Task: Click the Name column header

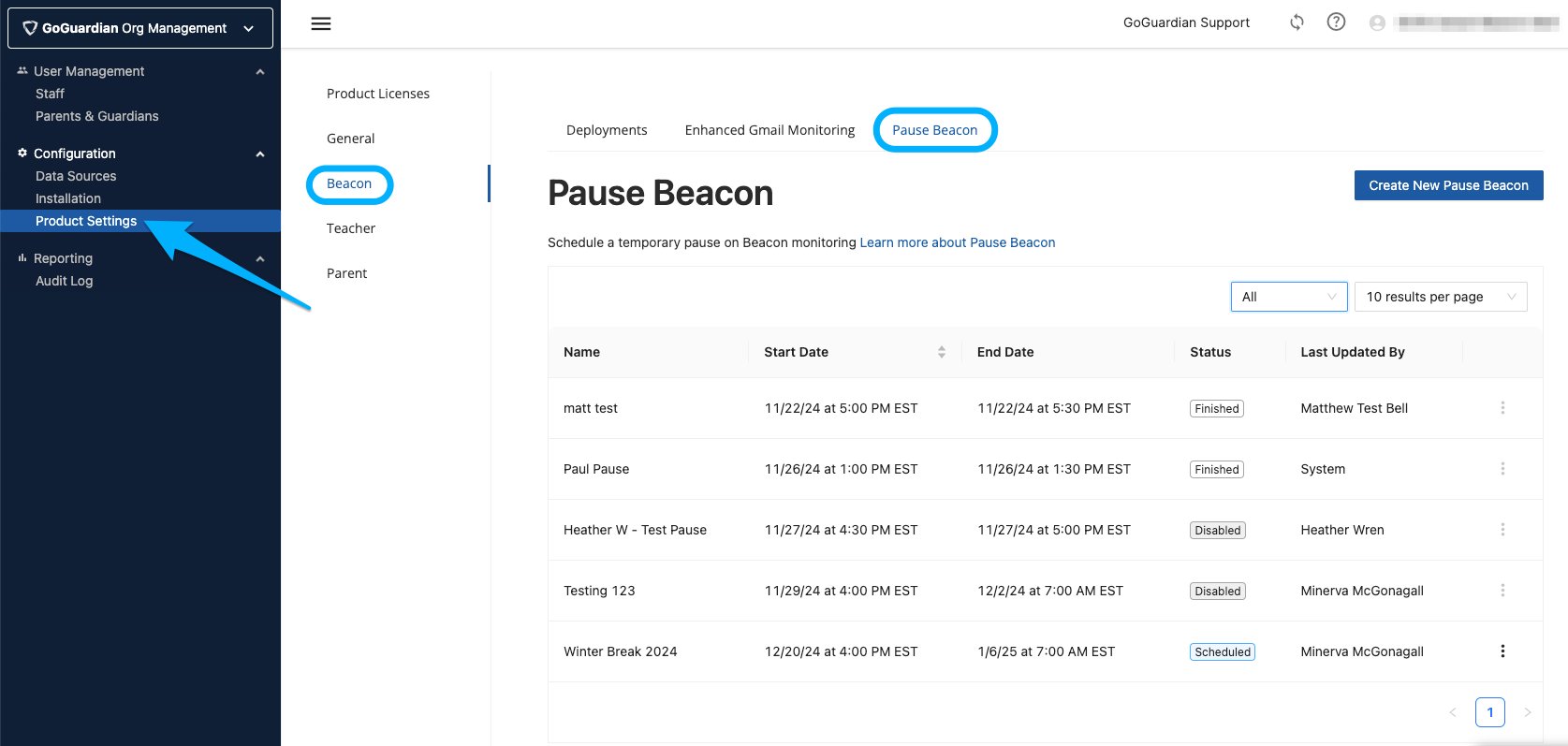Action: pyautogui.click(x=581, y=352)
